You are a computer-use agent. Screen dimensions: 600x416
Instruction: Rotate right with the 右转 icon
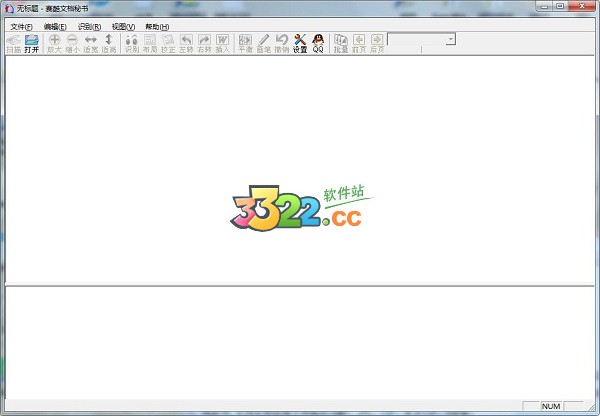tap(204, 44)
